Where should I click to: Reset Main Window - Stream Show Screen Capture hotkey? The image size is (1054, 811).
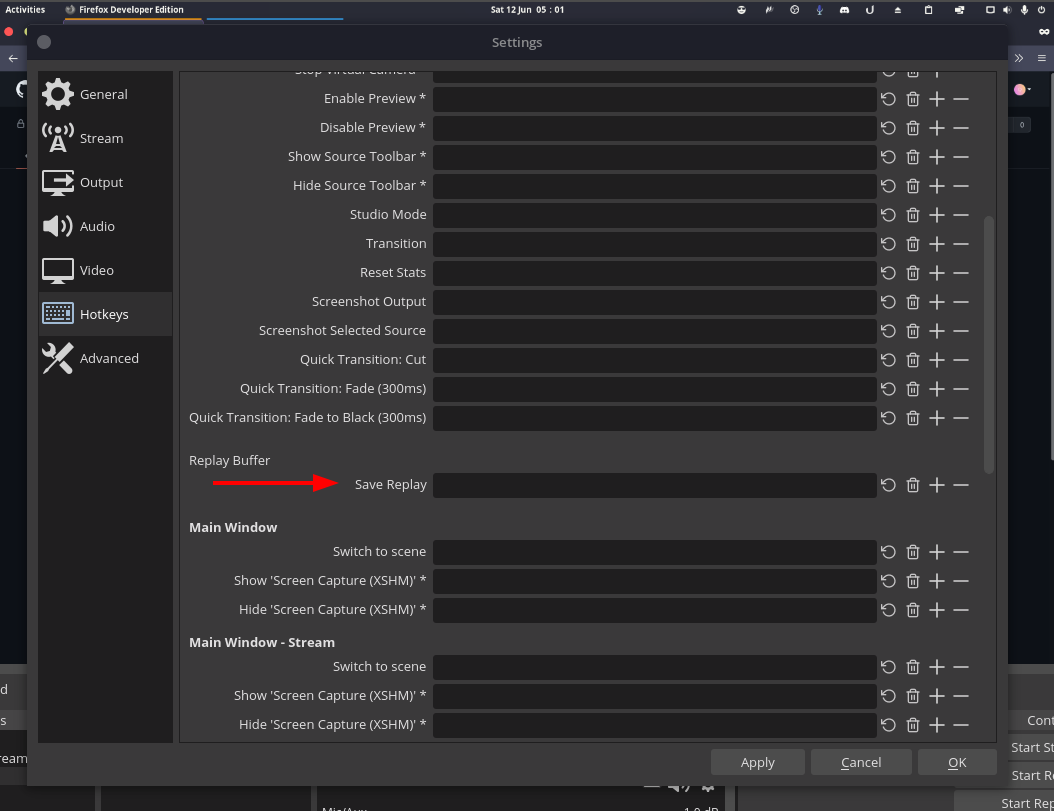pyautogui.click(x=889, y=696)
